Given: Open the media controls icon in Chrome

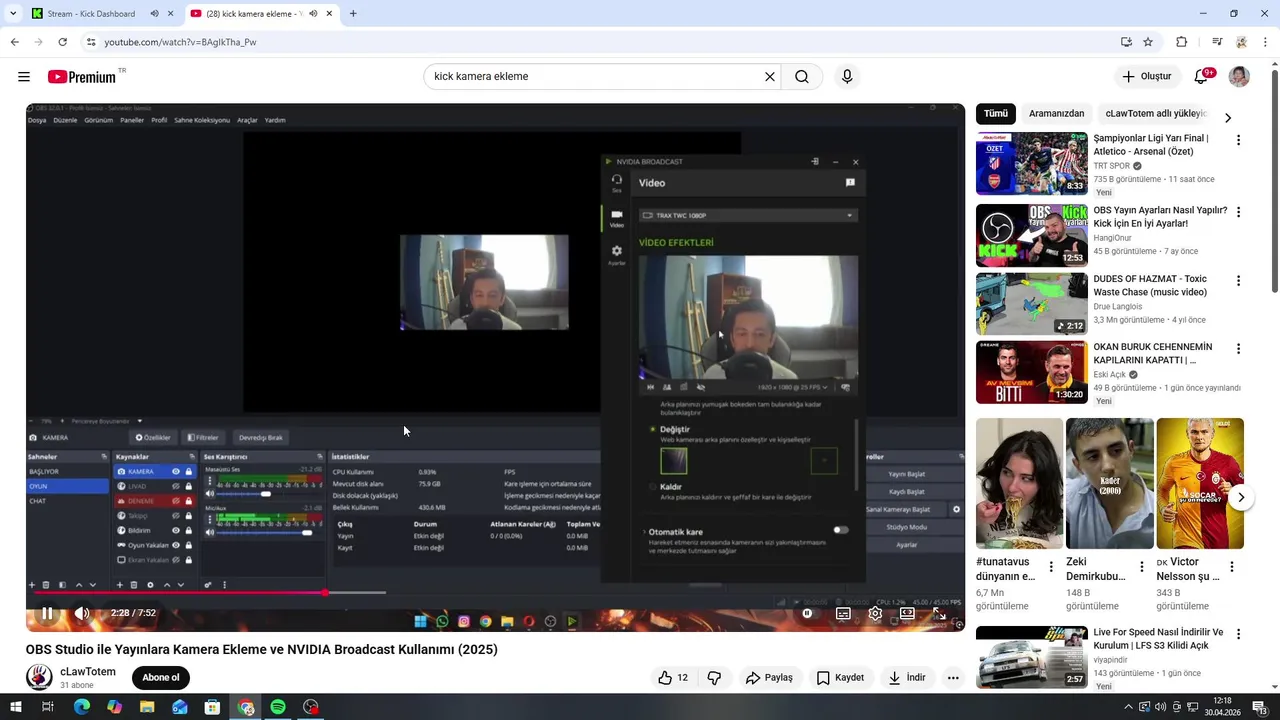Looking at the screenshot, I should pos(1217,42).
